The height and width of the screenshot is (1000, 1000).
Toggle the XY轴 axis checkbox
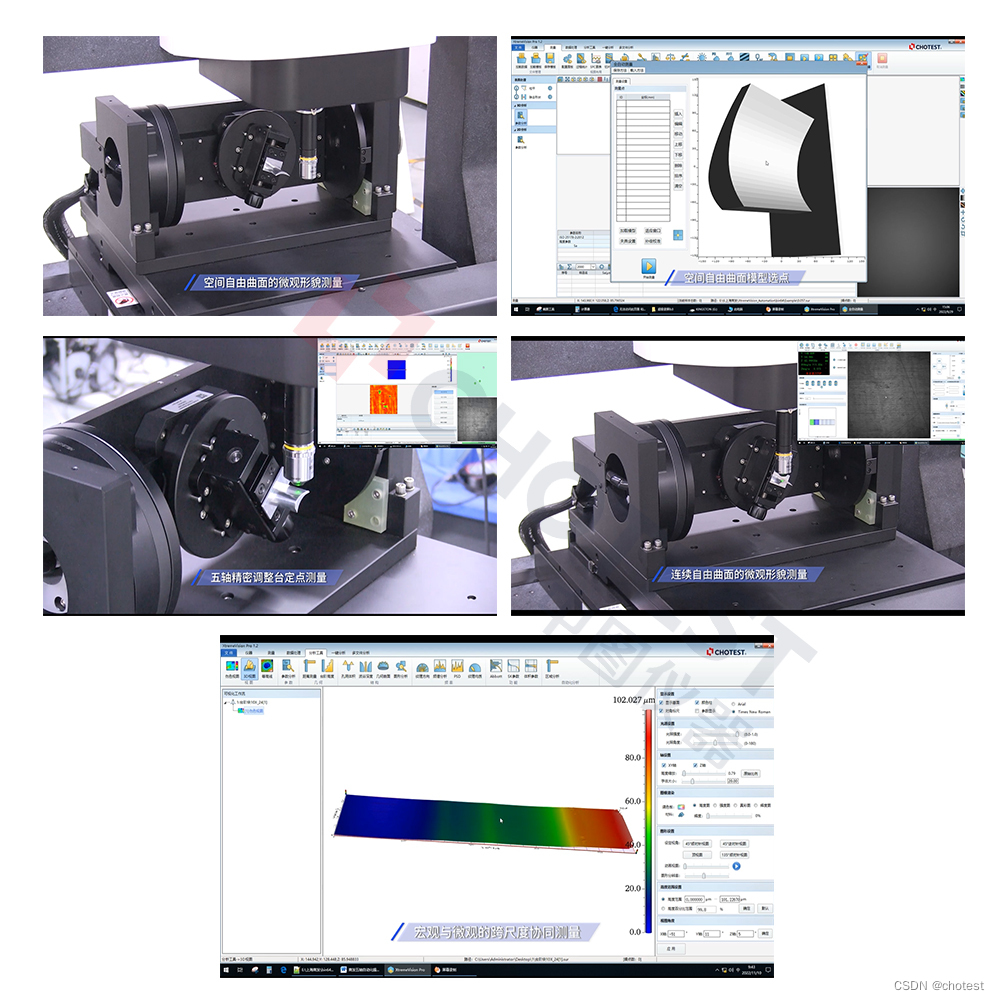pos(663,765)
